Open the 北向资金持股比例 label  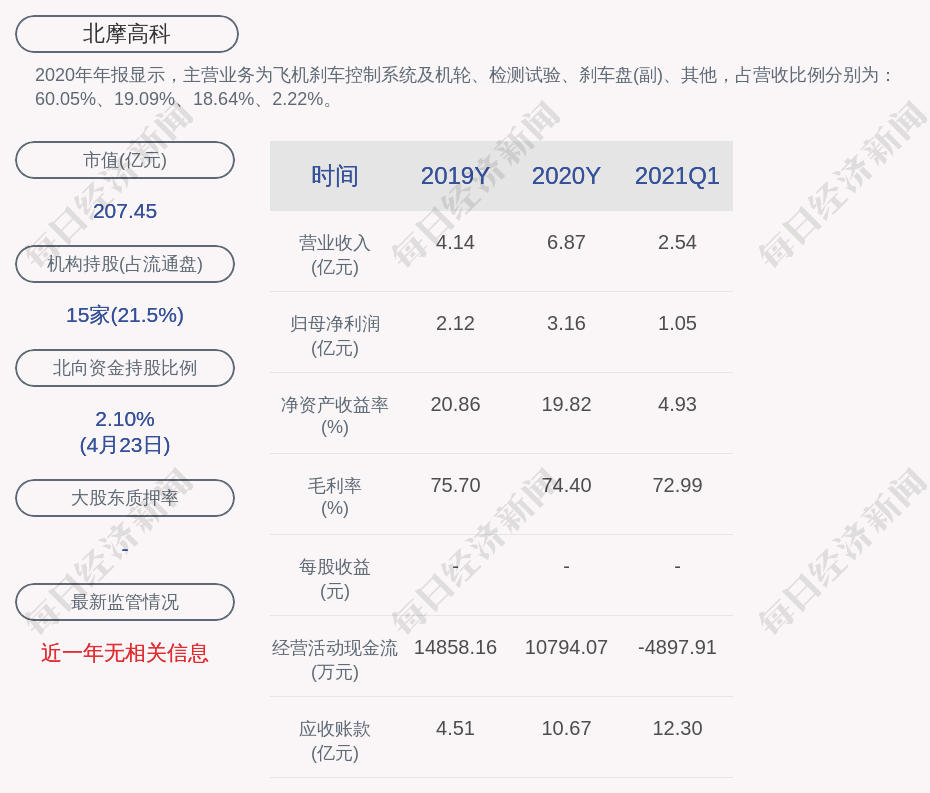(125, 368)
